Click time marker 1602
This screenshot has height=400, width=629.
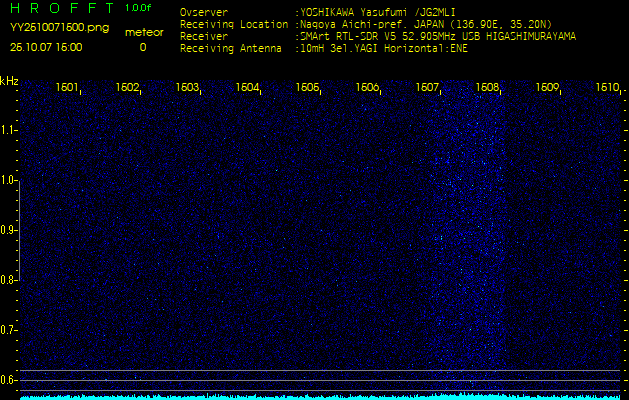tap(127, 87)
